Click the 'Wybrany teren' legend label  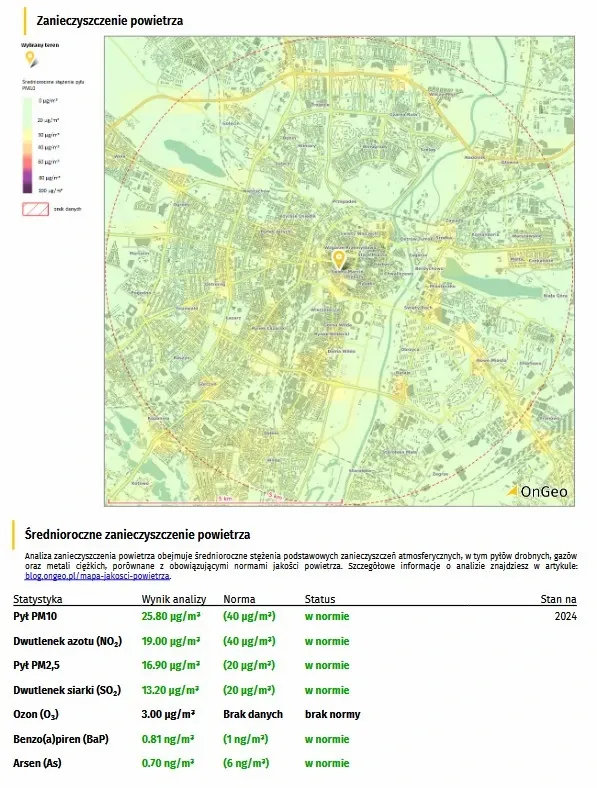[x=40, y=45]
